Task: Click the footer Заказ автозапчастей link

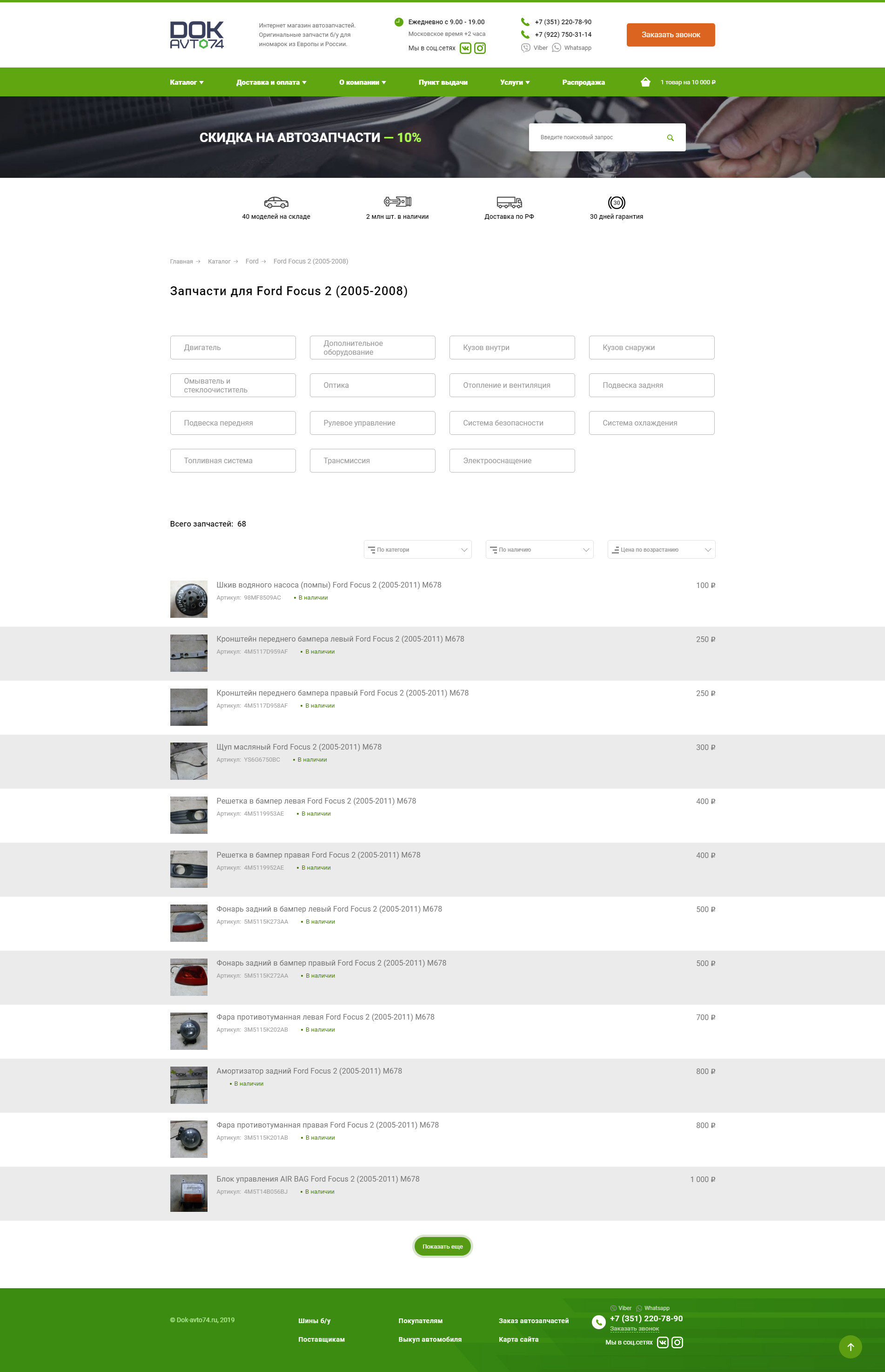Action: click(x=534, y=1321)
